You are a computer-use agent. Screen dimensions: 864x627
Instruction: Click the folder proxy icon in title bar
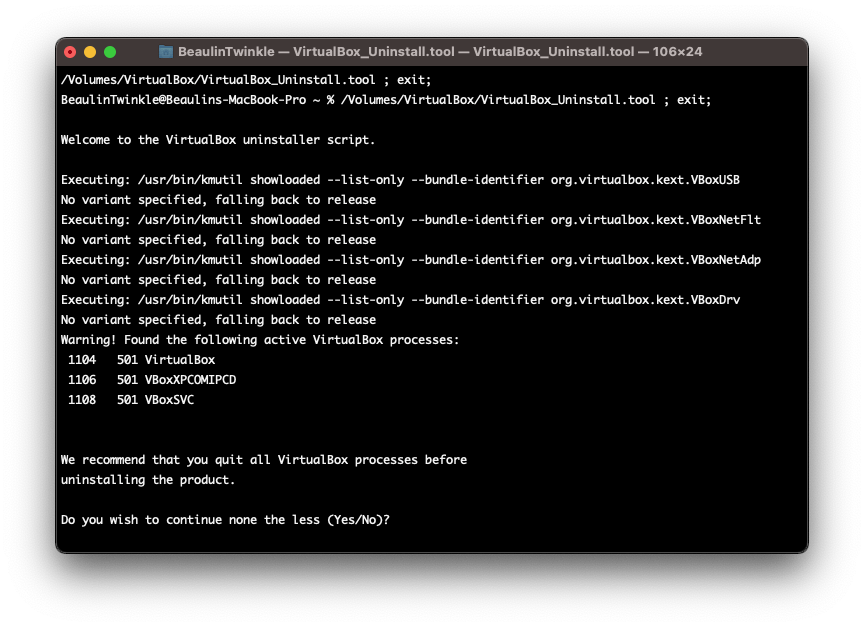[165, 52]
